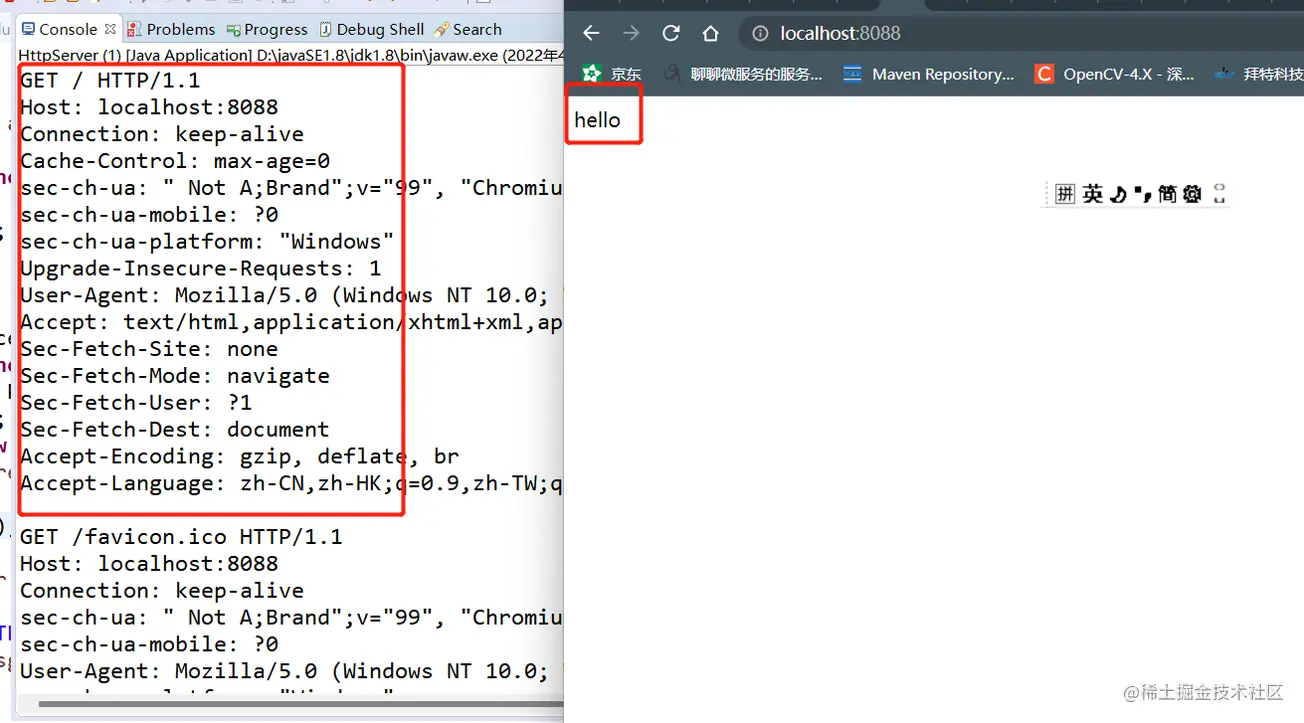Reload the localhost:8088 page
Screen dimensions: 1304x723
coord(671,33)
